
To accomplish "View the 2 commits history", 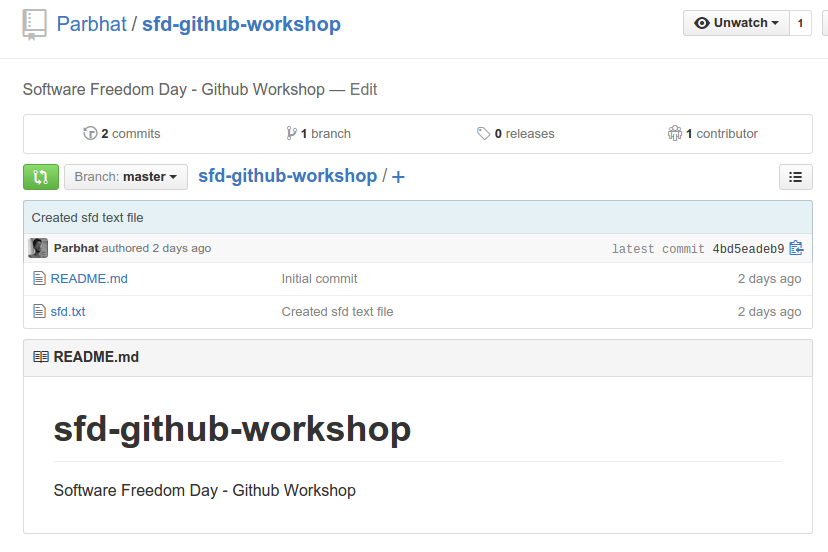I will tap(121, 134).
